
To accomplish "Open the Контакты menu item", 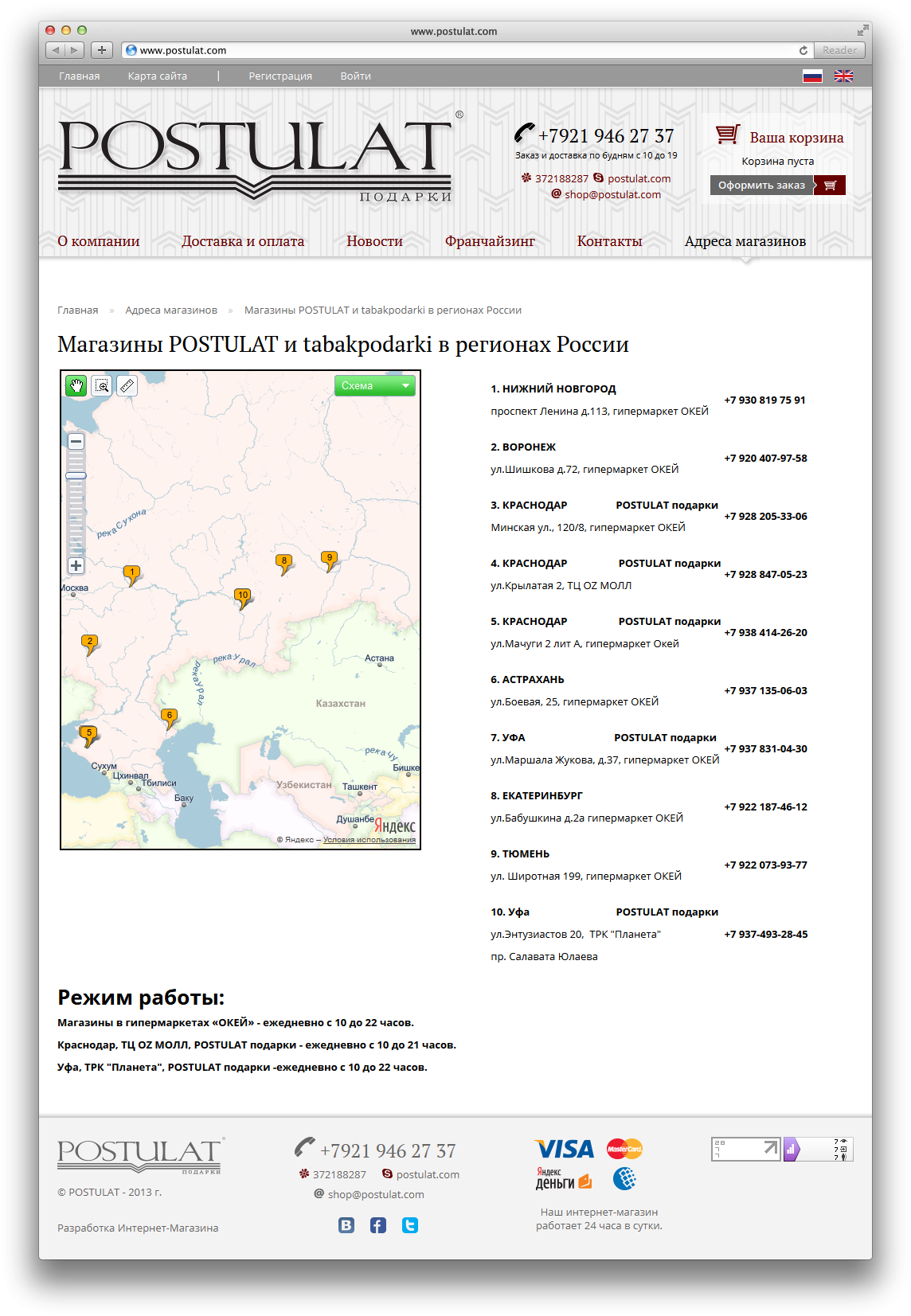I will click(x=609, y=241).
